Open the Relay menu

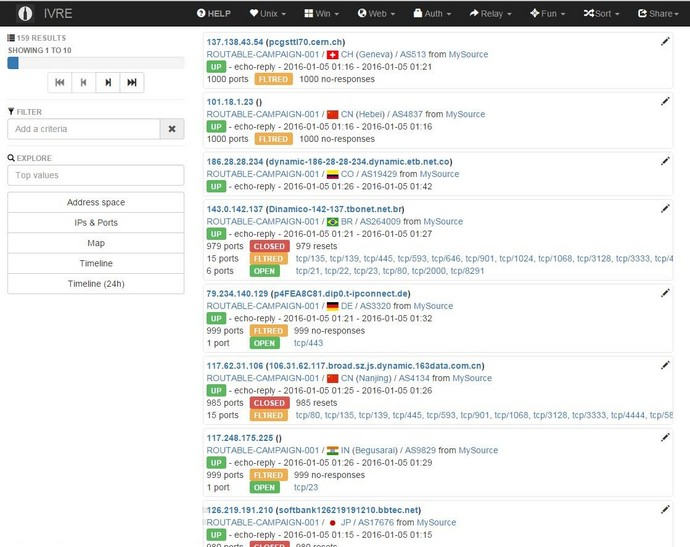click(491, 14)
